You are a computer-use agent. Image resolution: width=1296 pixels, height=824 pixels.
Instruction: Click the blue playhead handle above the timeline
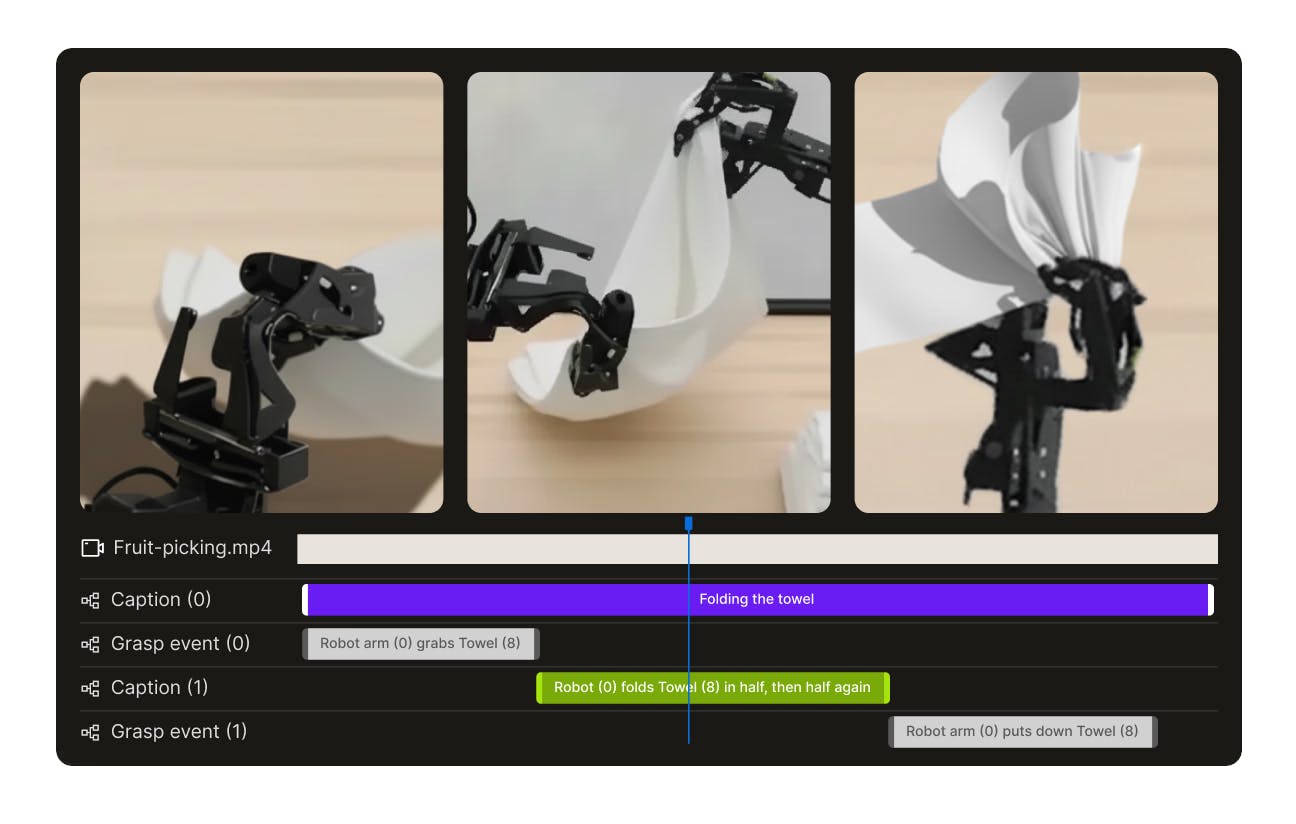[x=689, y=521]
